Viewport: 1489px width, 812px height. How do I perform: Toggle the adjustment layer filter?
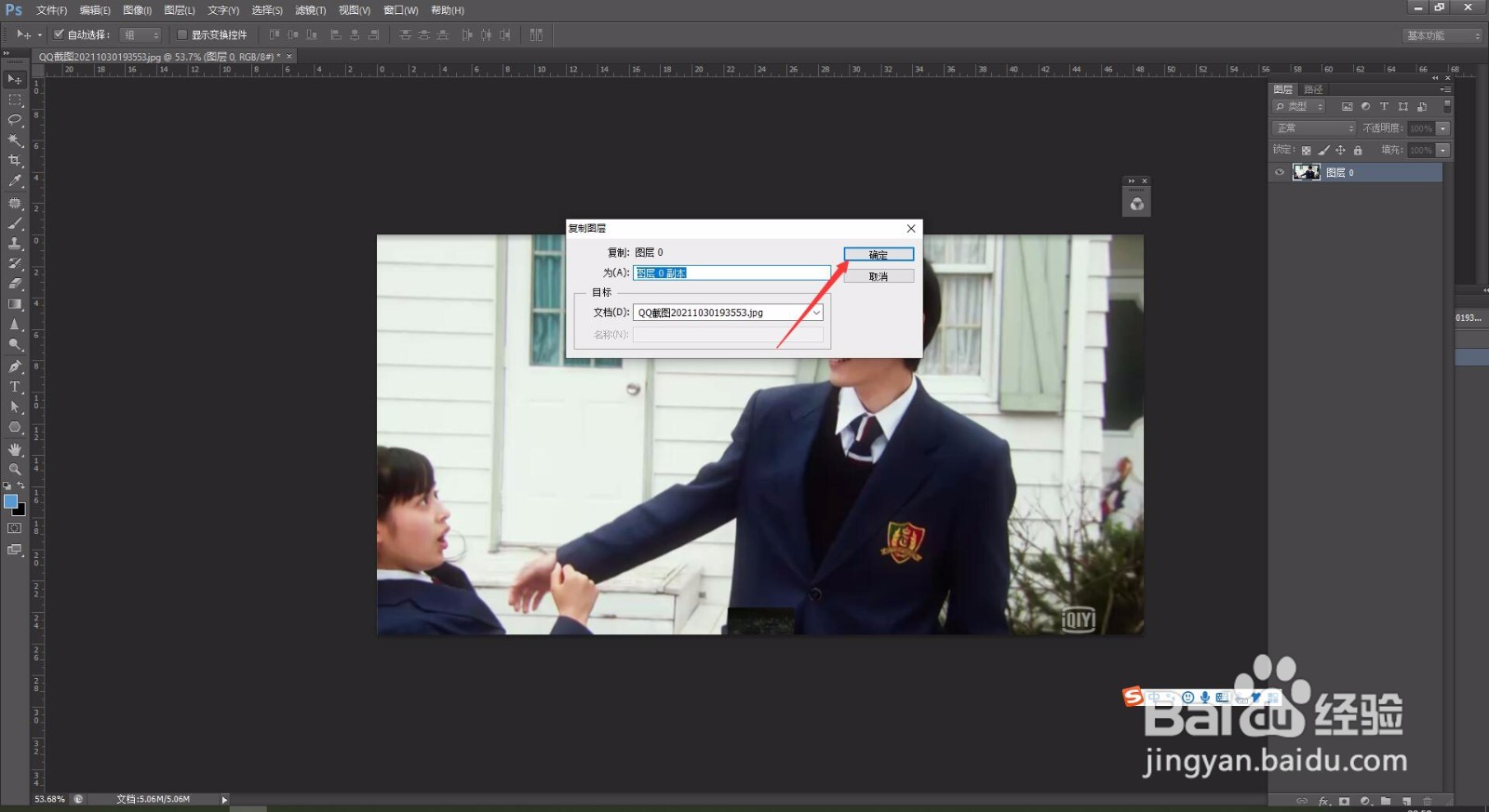click(1365, 107)
